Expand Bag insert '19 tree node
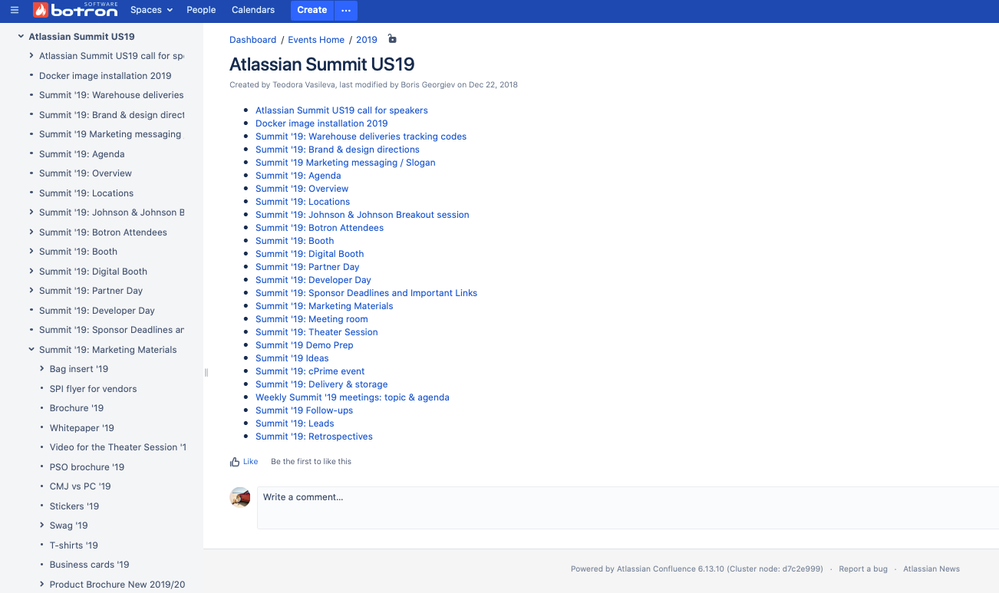Screen dimensions: 999x593 42,369
